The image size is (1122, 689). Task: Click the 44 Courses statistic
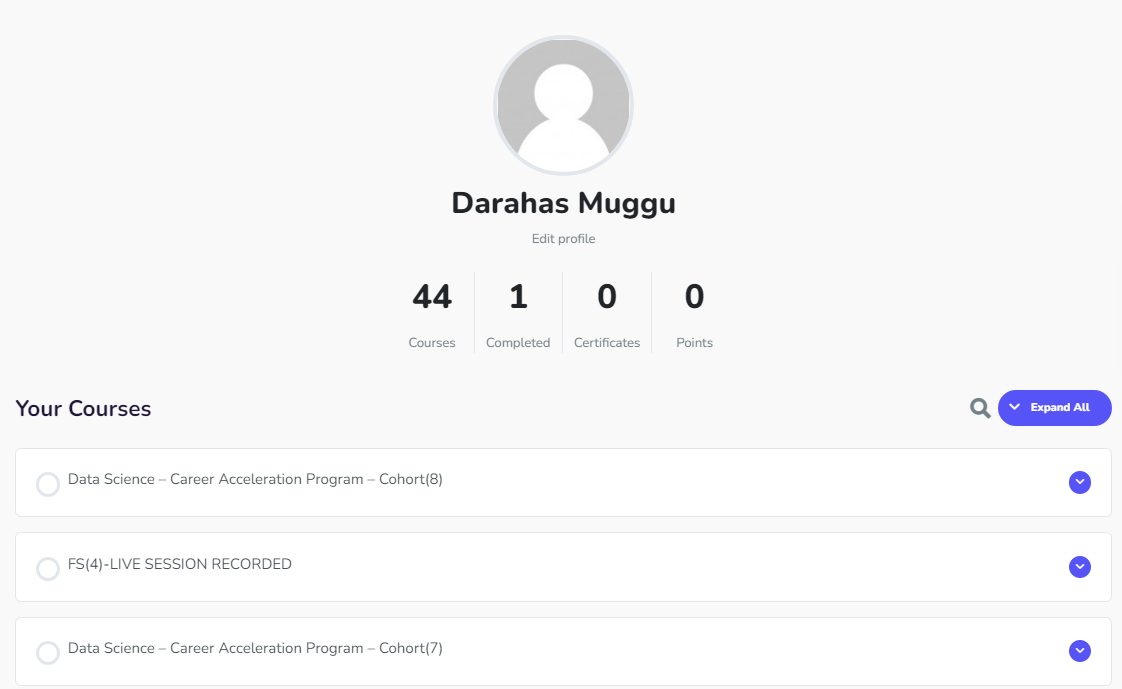(432, 312)
